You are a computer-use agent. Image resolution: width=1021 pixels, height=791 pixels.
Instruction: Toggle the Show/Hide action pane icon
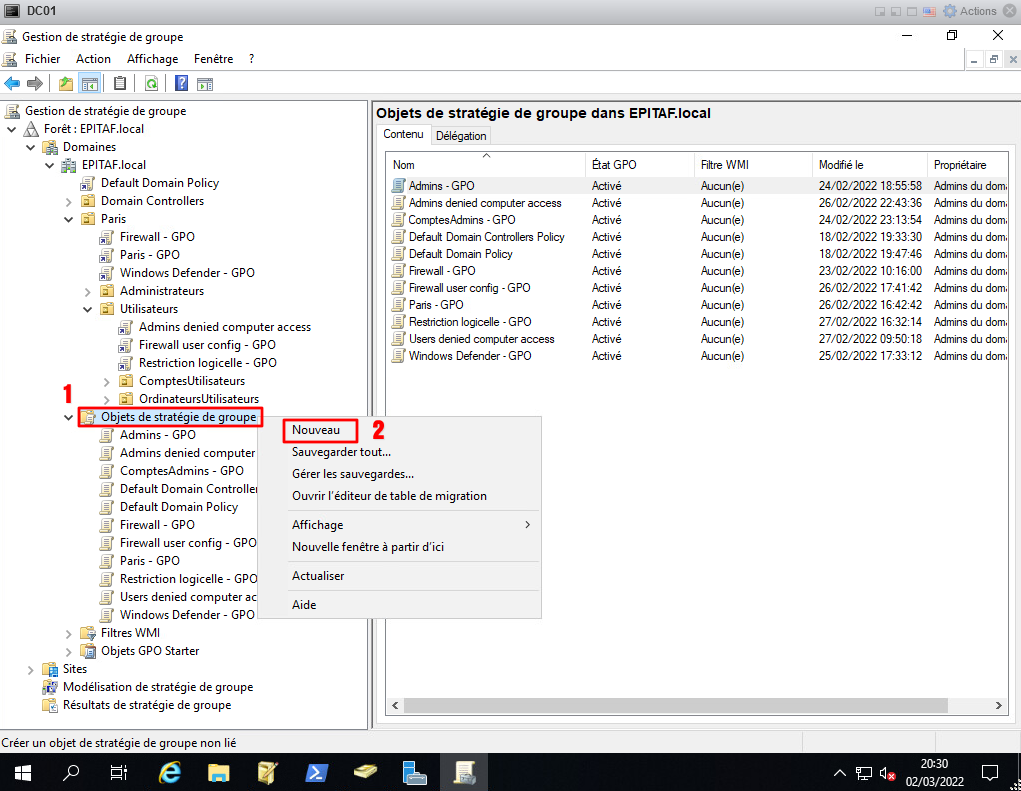point(205,83)
